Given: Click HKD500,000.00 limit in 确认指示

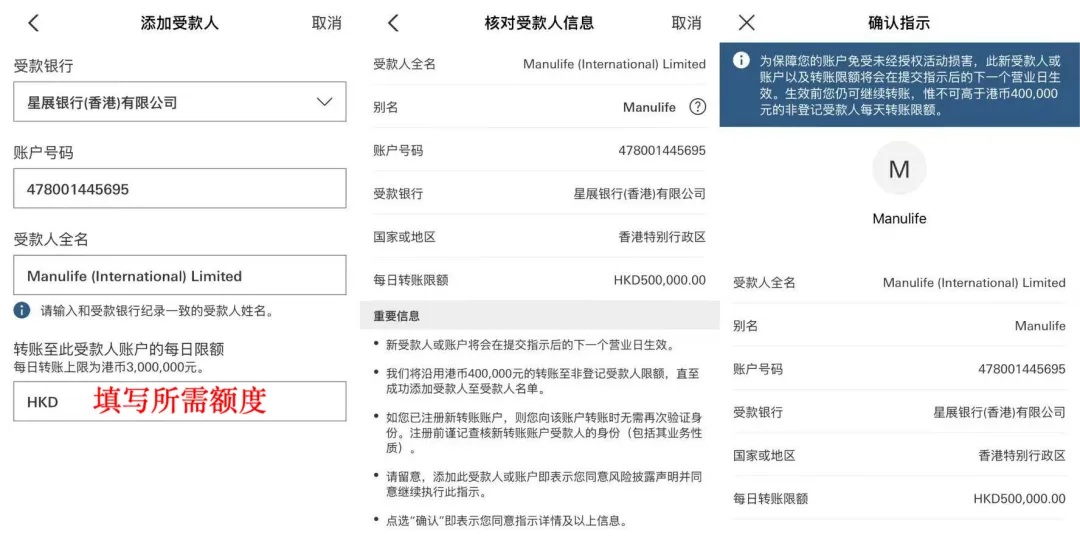Looking at the screenshot, I should click(x=1019, y=499).
